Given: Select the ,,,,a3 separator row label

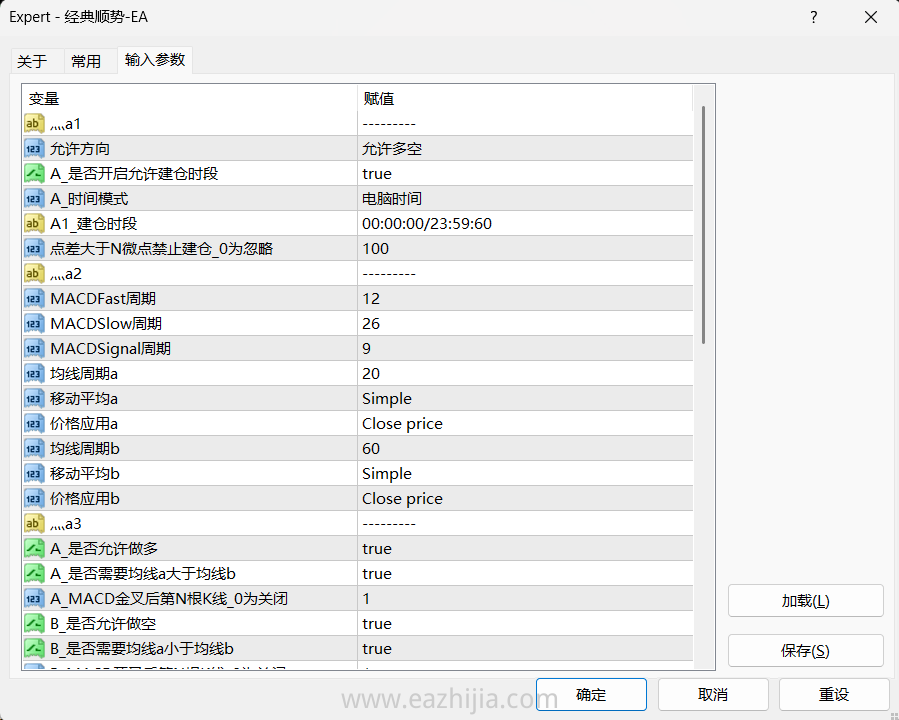Looking at the screenshot, I should [66, 524].
